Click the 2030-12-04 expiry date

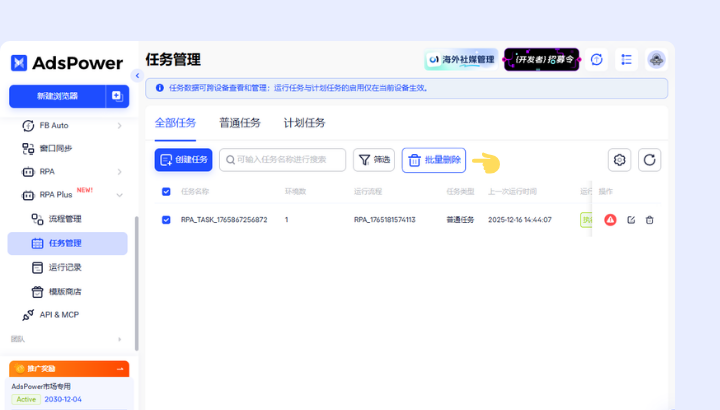[63, 399]
